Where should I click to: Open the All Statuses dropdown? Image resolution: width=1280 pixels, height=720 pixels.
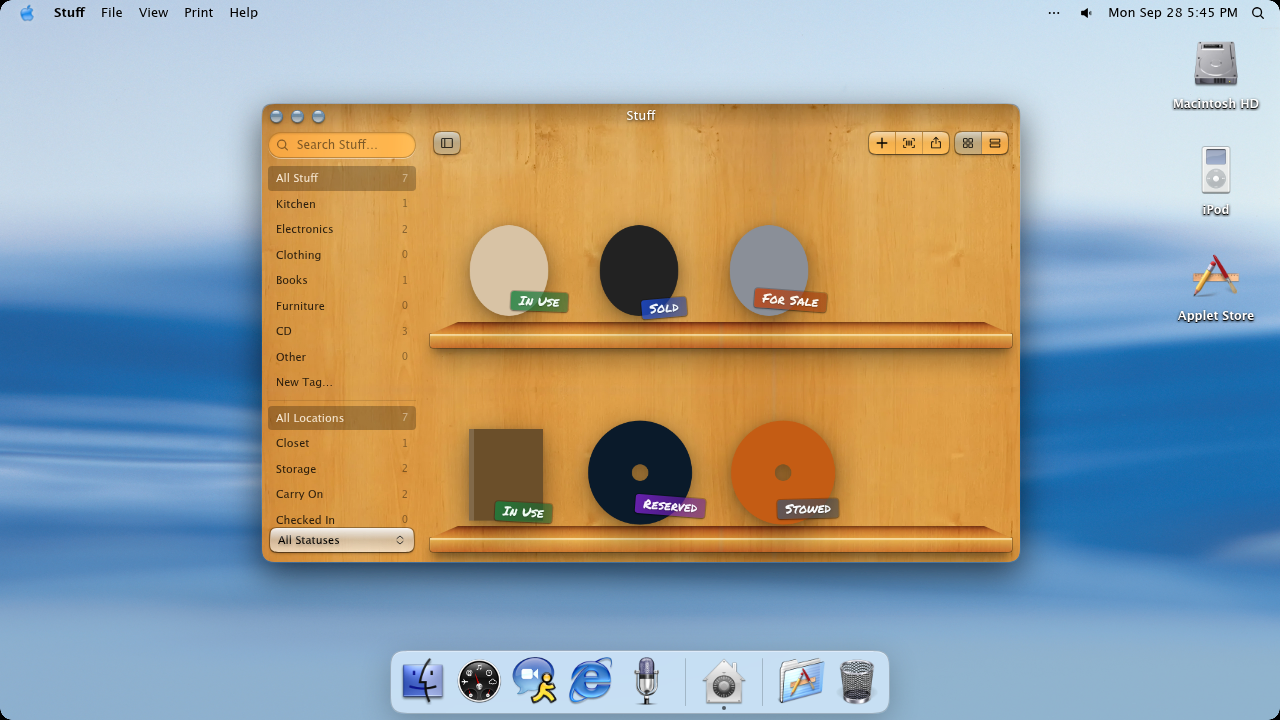[x=342, y=540]
